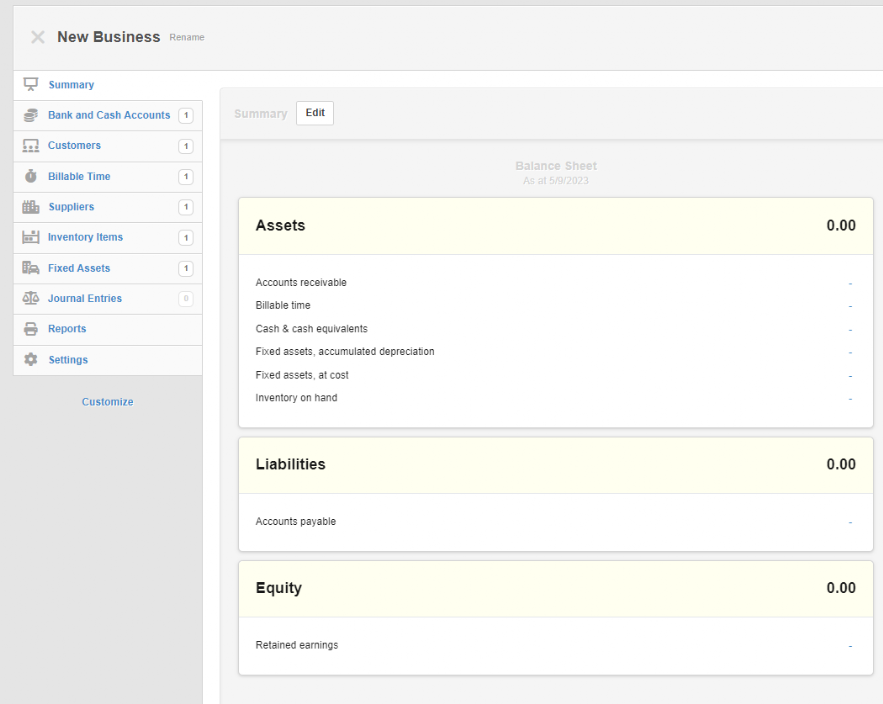Switch to Billable Time section
This screenshot has width=883, height=704.
tap(108, 177)
